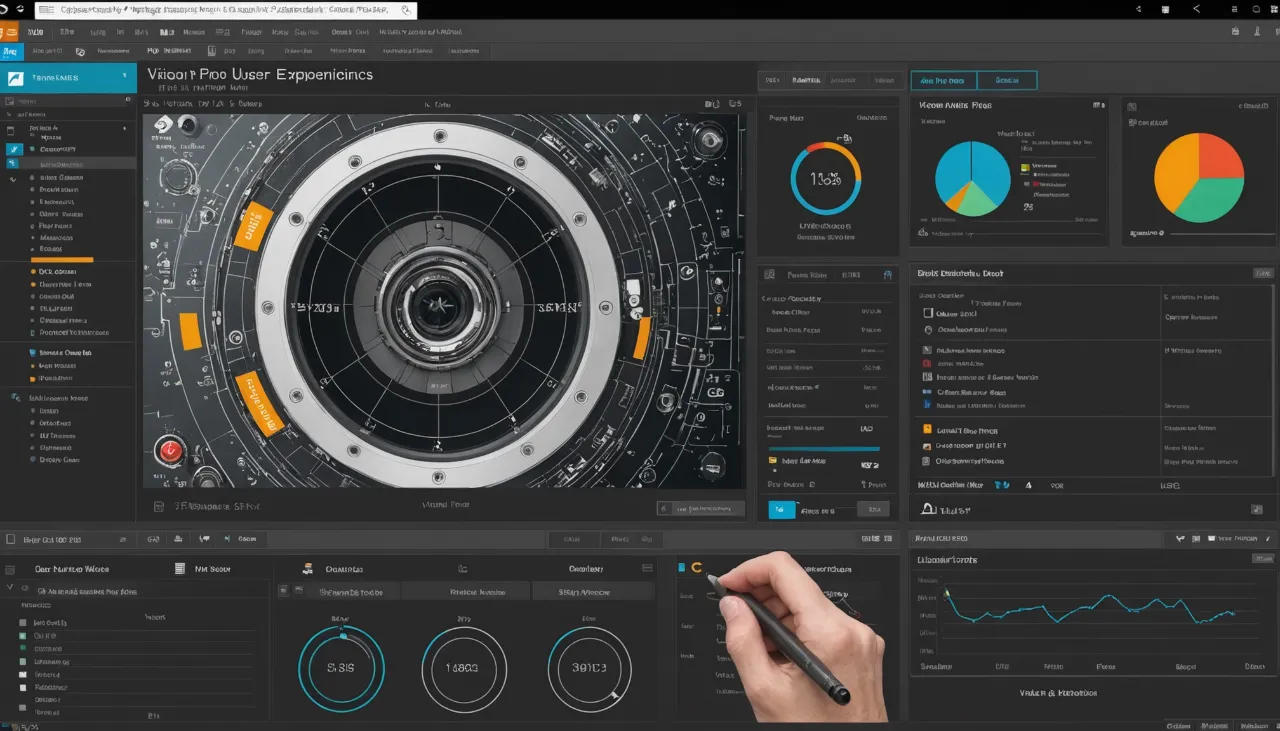Click the blue and green pie chart

973,178
